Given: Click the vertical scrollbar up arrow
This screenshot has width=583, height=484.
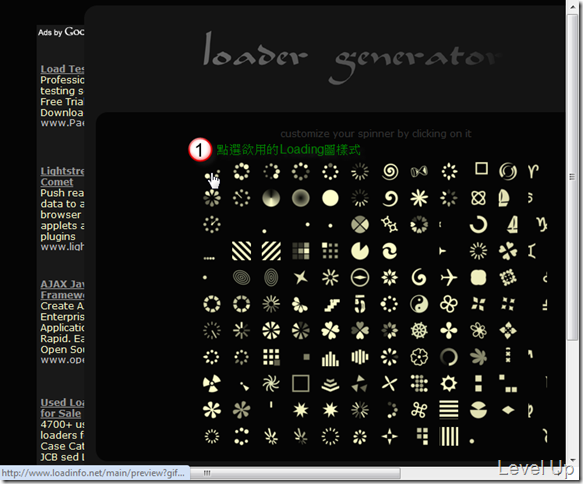Looking at the screenshot, I should pos(572,8).
